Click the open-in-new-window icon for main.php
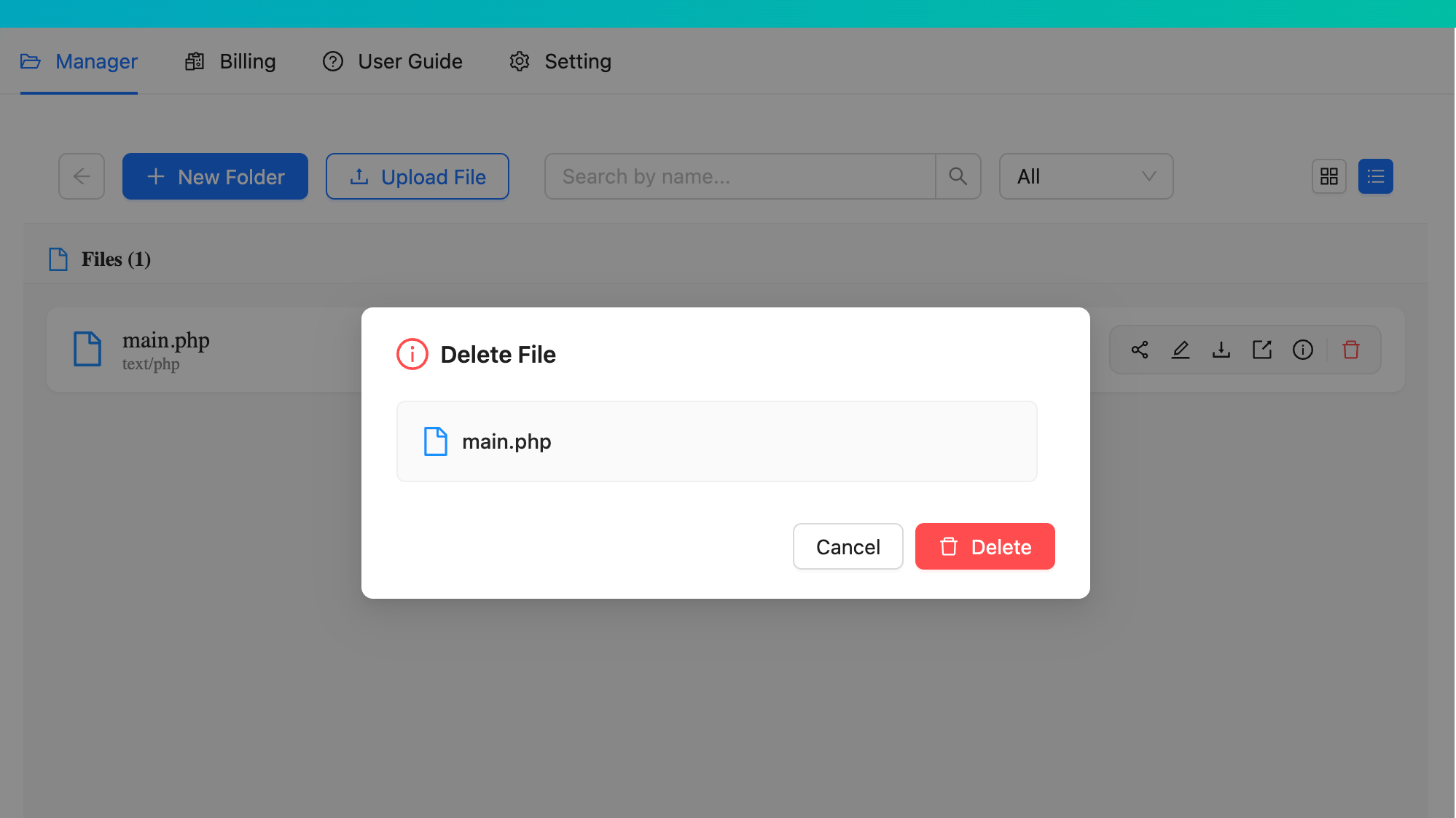 (x=1262, y=350)
